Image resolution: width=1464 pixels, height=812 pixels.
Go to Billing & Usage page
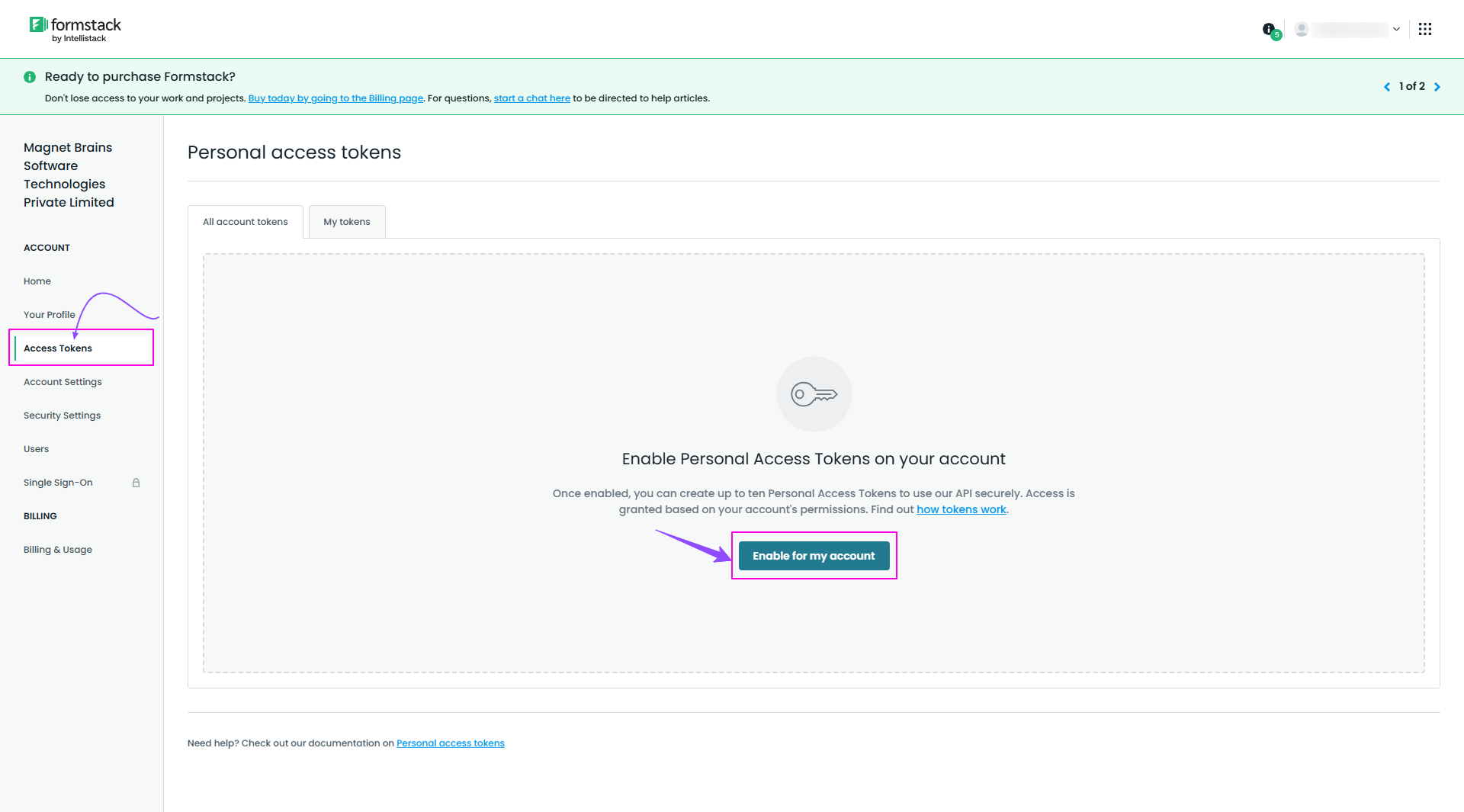pyautogui.click(x=58, y=550)
